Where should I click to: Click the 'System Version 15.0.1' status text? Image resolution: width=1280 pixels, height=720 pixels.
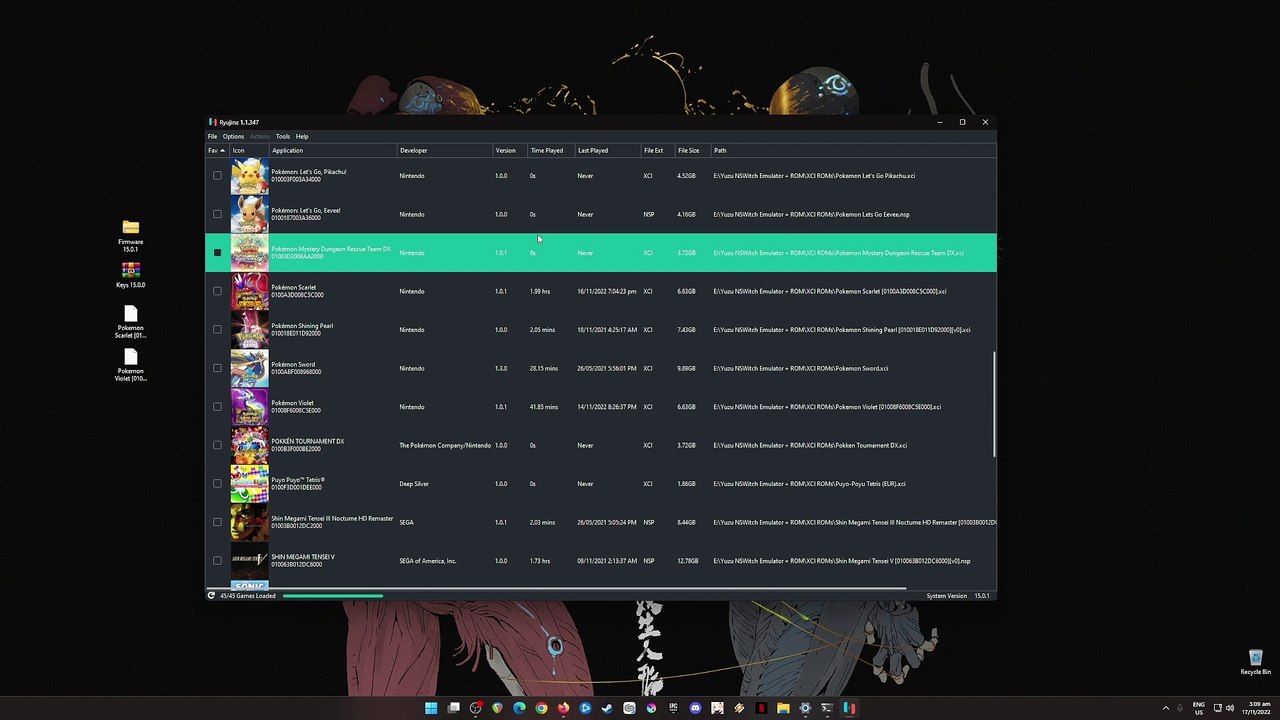click(x=958, y=596)
